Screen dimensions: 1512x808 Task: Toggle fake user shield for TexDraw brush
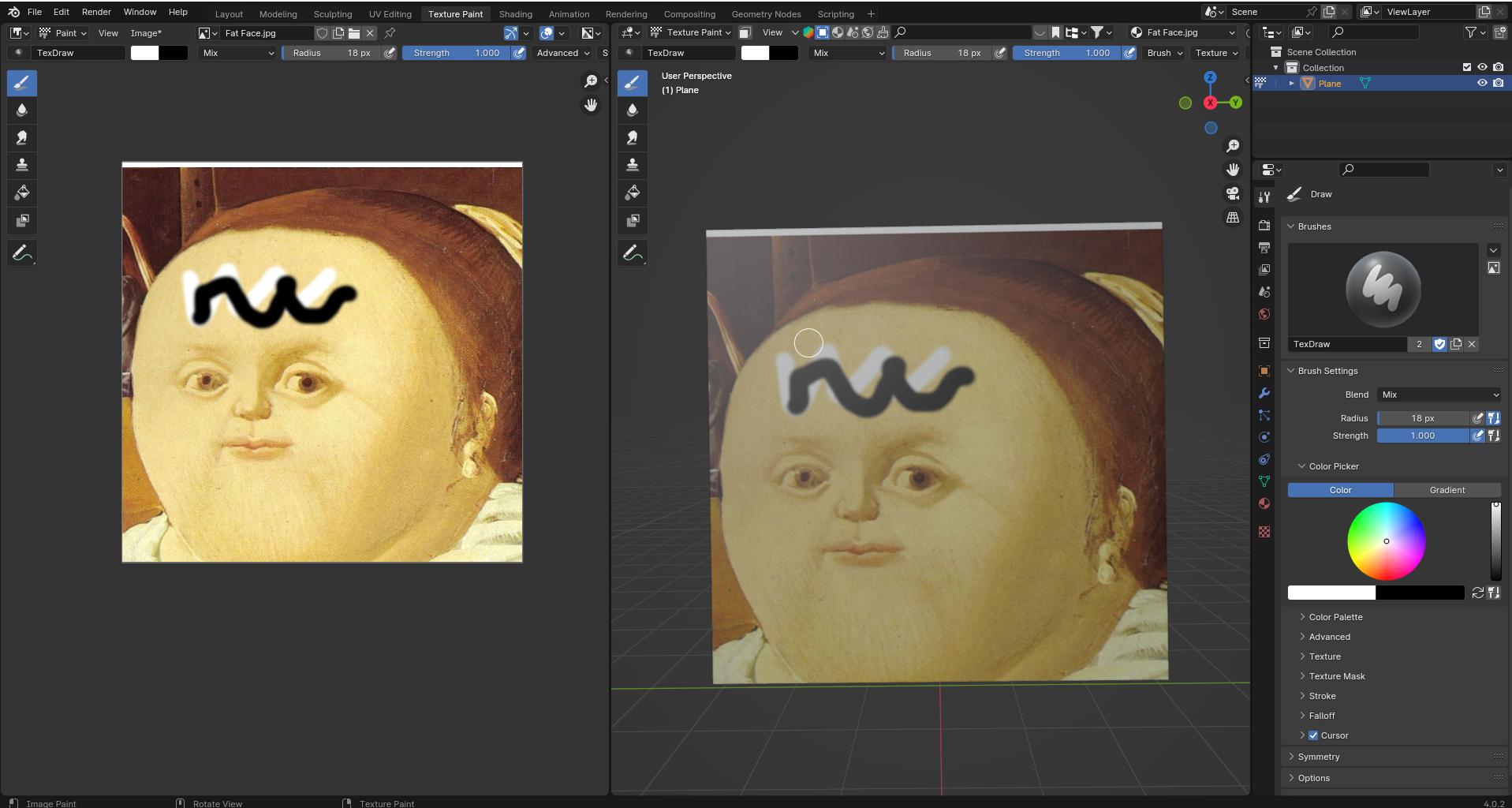tap(1440, 344)
